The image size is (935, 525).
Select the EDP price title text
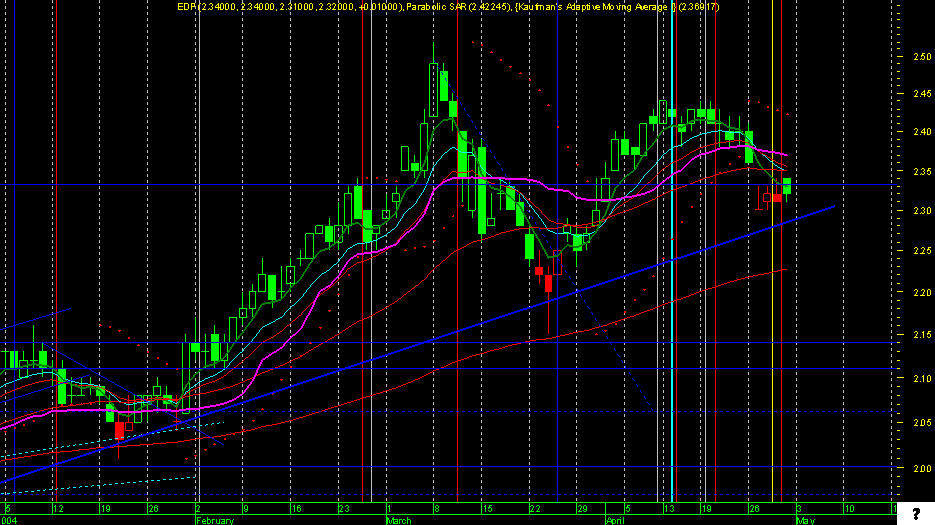coord(290,7)
